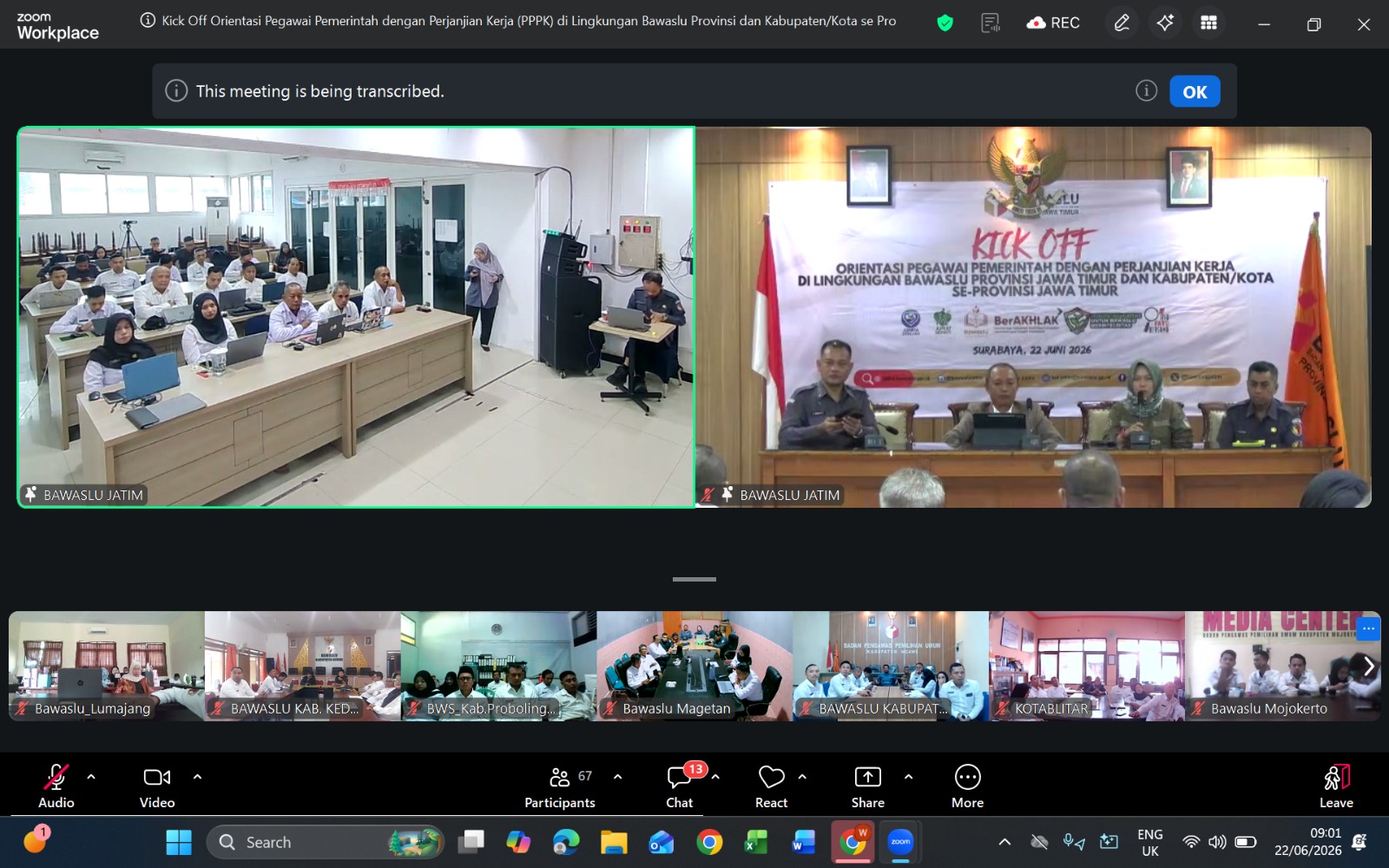Expand the Chat options arrow

[x=715, y=777]
